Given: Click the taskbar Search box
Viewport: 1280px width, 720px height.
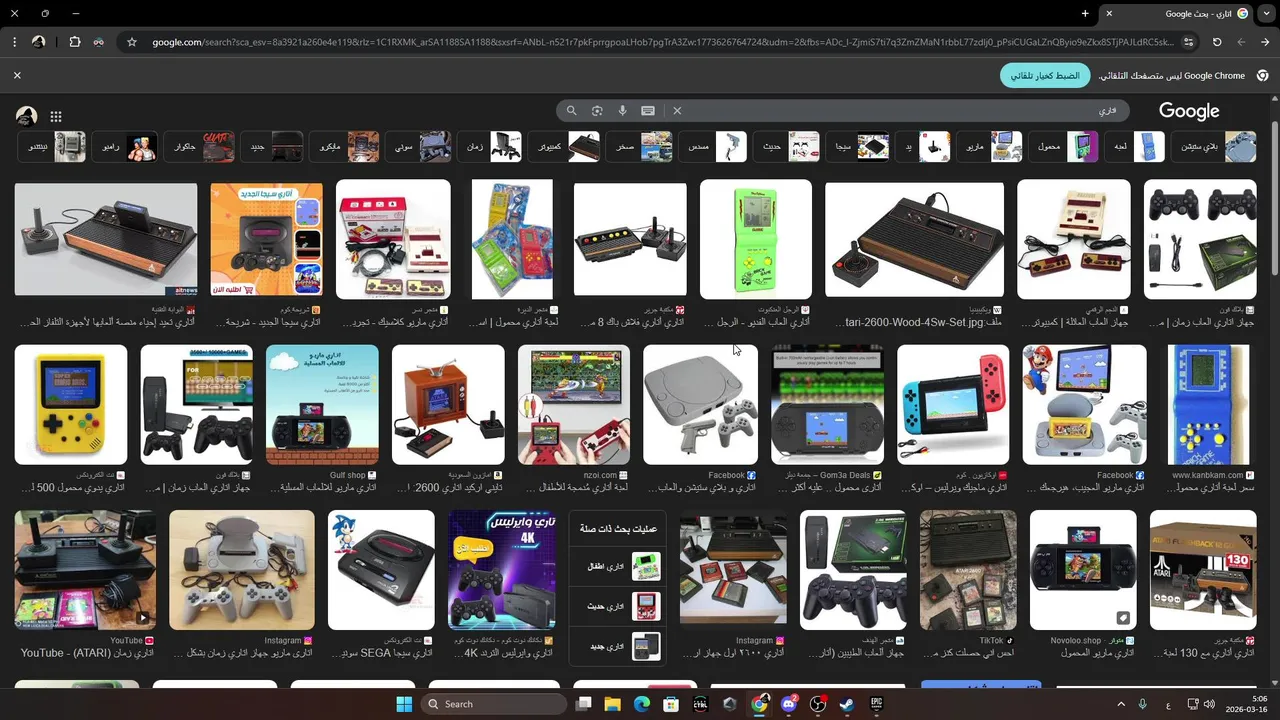Looking at the screenshot, I should [x=495, y=704].
